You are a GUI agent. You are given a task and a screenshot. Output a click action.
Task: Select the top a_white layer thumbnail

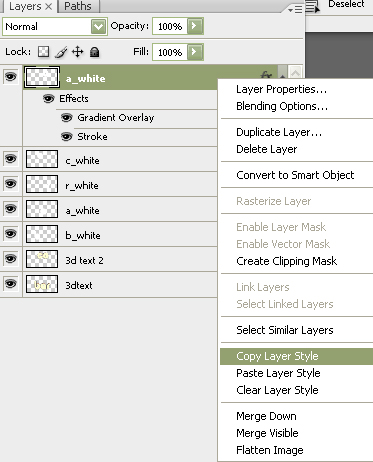click(42, 77)
